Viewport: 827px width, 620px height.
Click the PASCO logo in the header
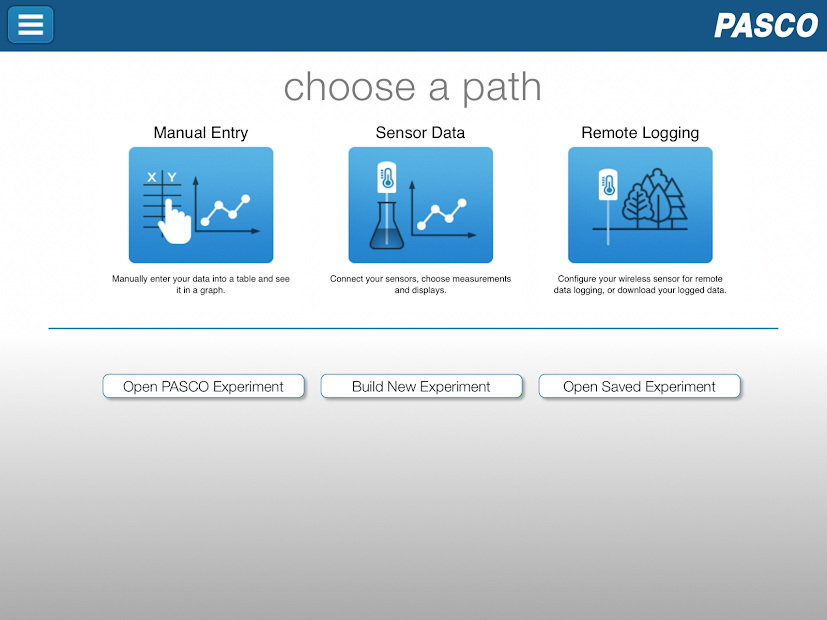766,26
